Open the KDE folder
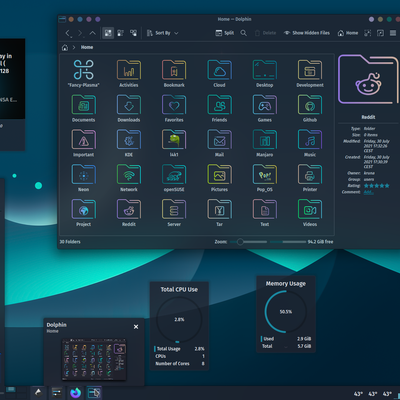The width and height of the screenshot is (400, 400). pos(129,143)
